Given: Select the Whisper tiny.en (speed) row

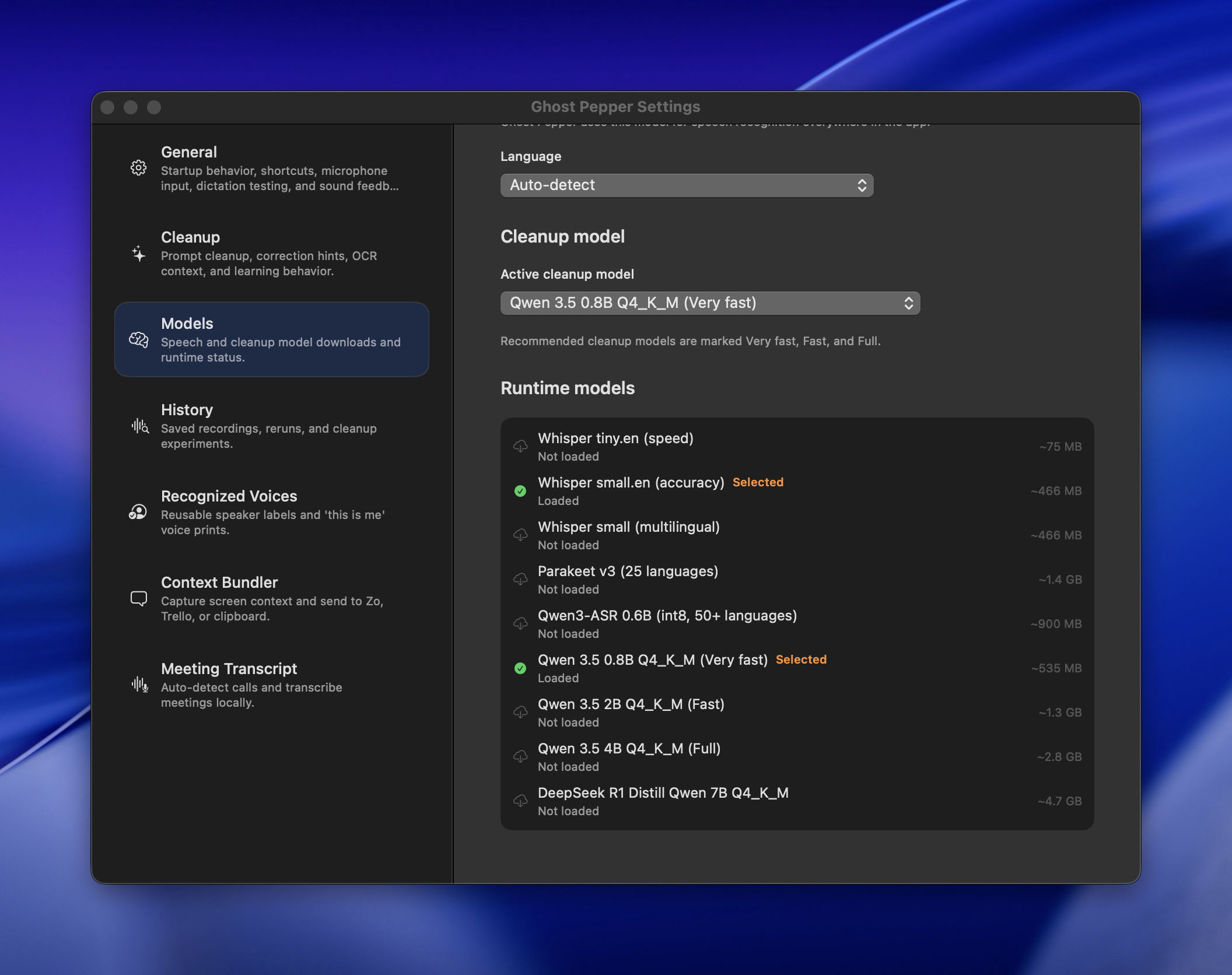Looking at the screenshot, I should click(x=797, y=447).
